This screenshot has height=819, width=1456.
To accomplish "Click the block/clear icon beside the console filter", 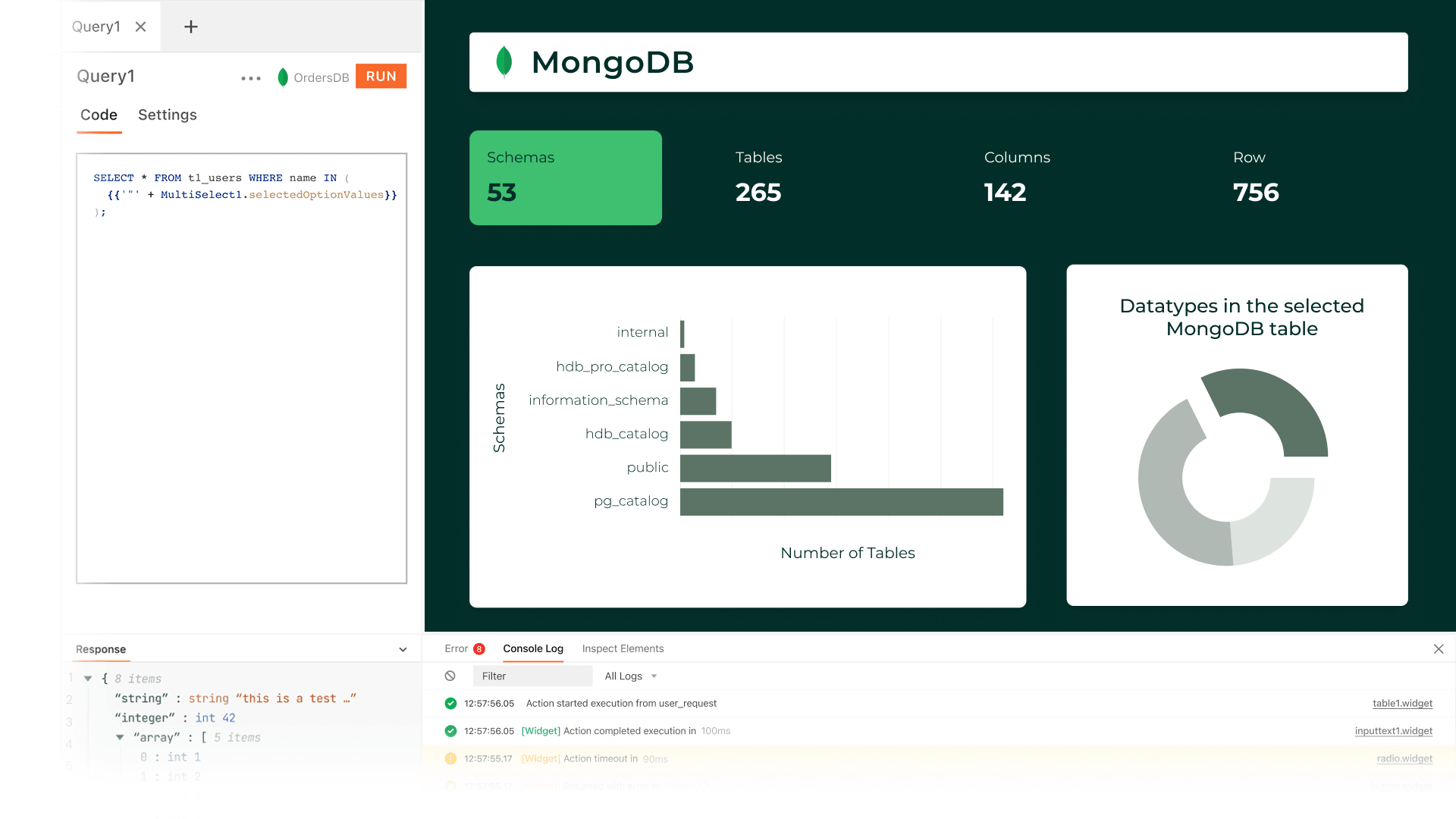I will 451,676.
